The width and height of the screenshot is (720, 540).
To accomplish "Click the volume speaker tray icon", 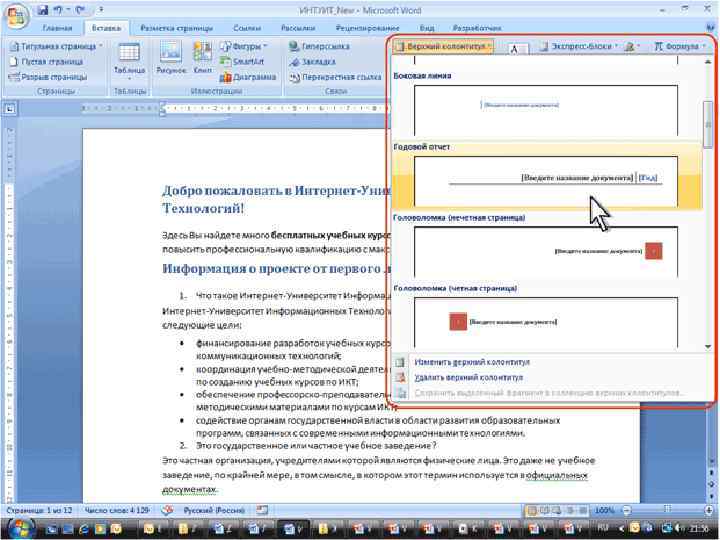I will click(678, 529).
